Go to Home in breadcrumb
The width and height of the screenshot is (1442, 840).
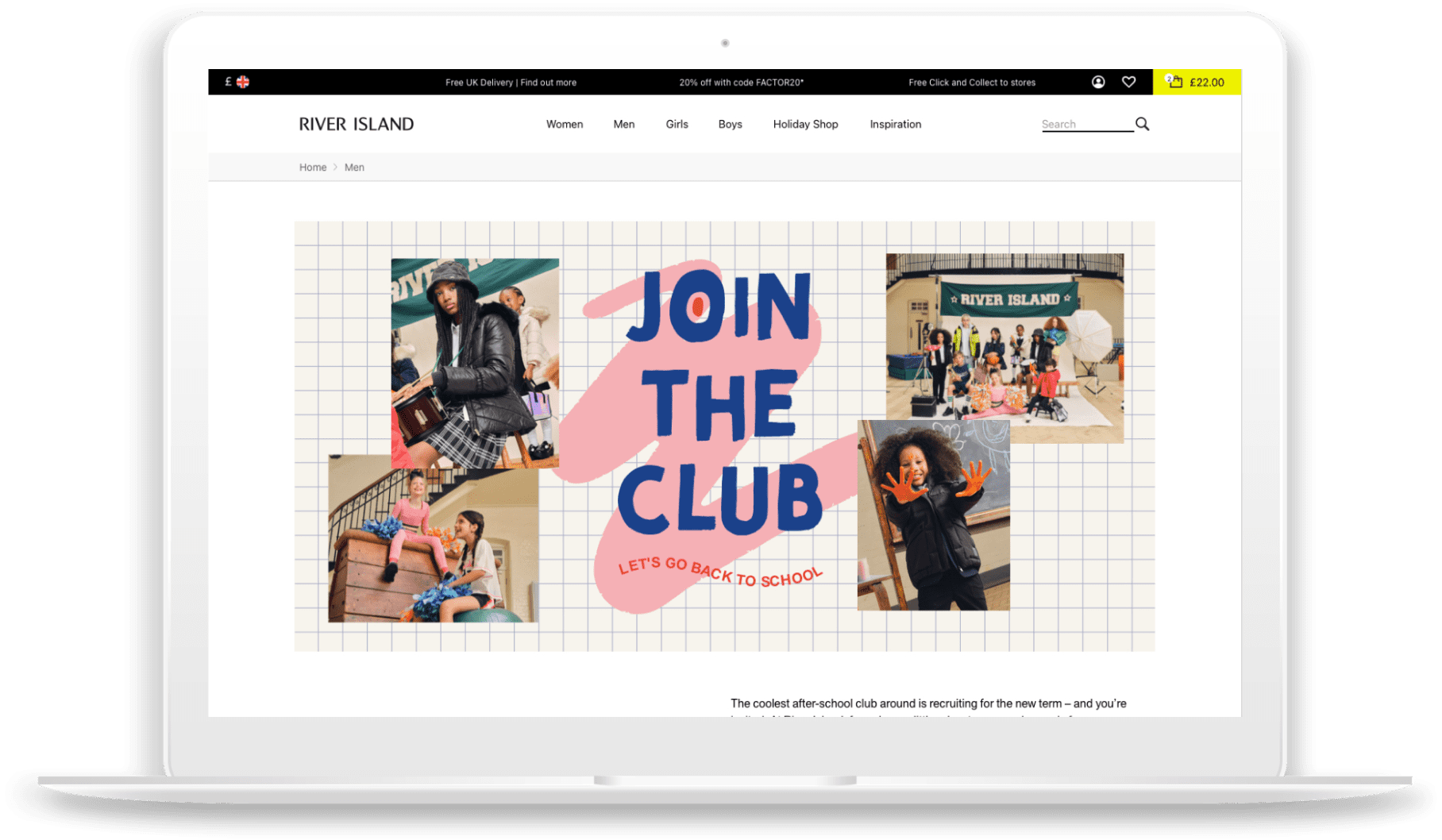[313, 168]
